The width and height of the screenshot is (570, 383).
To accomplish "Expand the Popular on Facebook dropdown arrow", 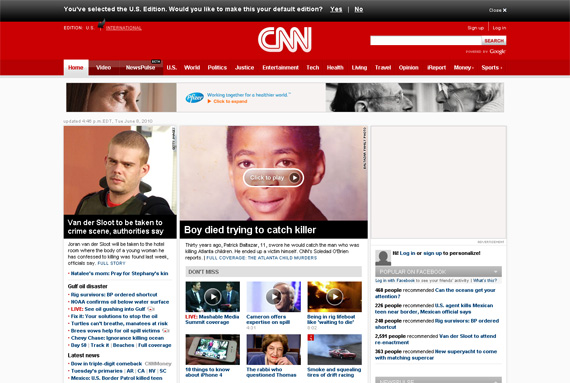I will pos(495,272).
